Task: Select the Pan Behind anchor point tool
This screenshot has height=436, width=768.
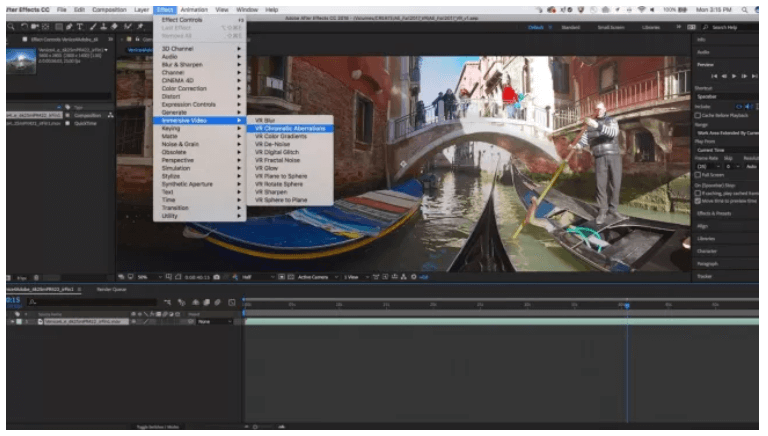Action: tap(46, 26)
